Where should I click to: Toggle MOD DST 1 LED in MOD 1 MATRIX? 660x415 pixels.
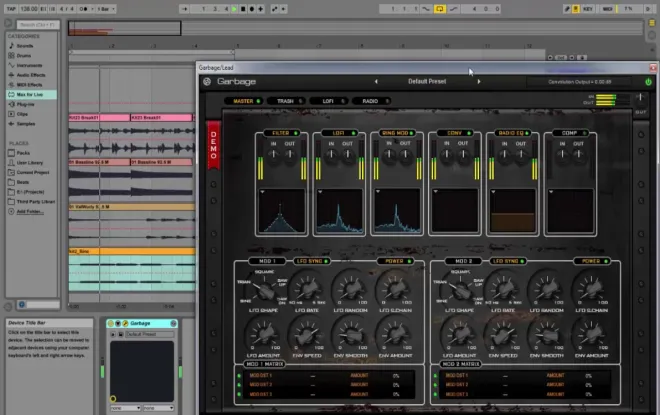click(239, 375)
